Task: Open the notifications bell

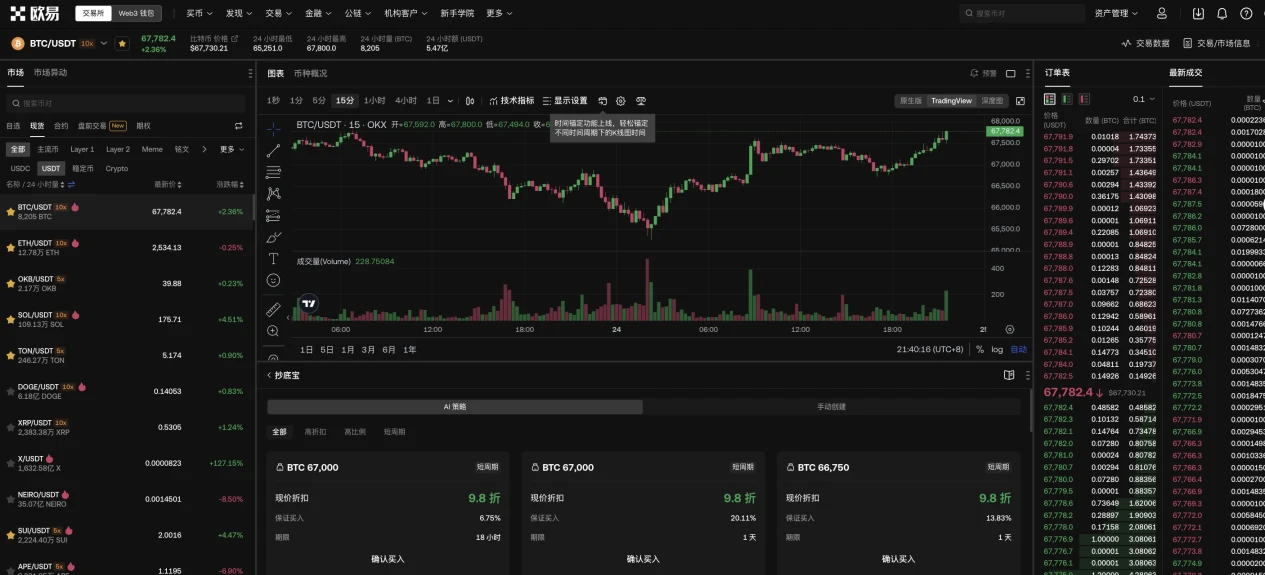Action: coord(1222,14)
